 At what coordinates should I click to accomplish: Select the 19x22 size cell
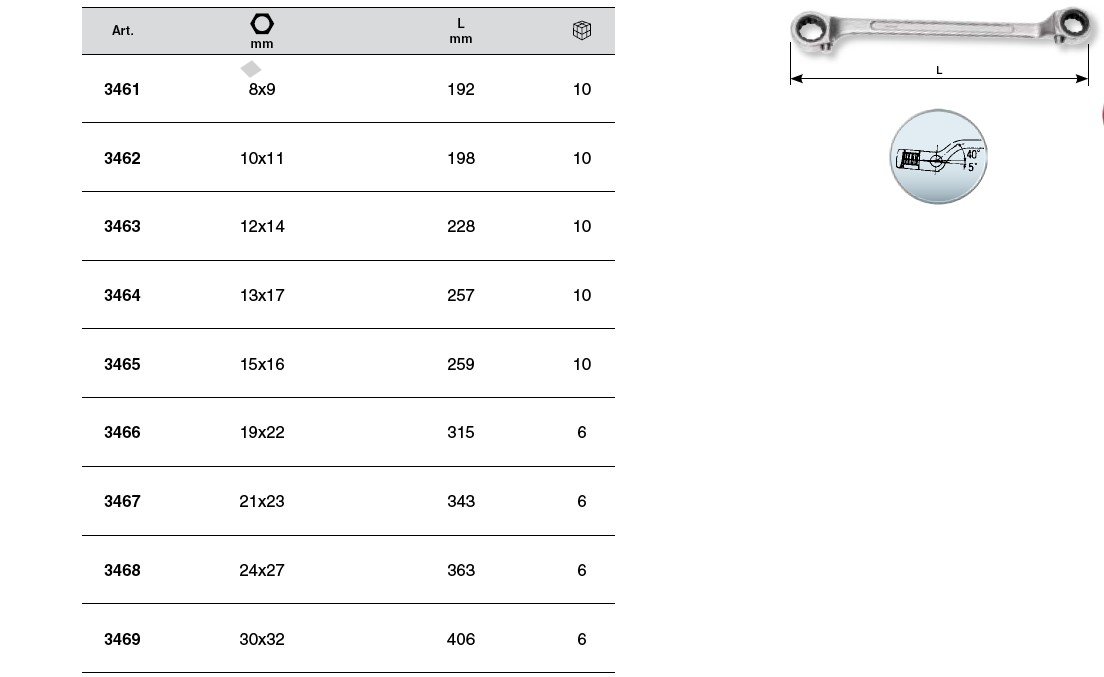(x=262, y=433)
